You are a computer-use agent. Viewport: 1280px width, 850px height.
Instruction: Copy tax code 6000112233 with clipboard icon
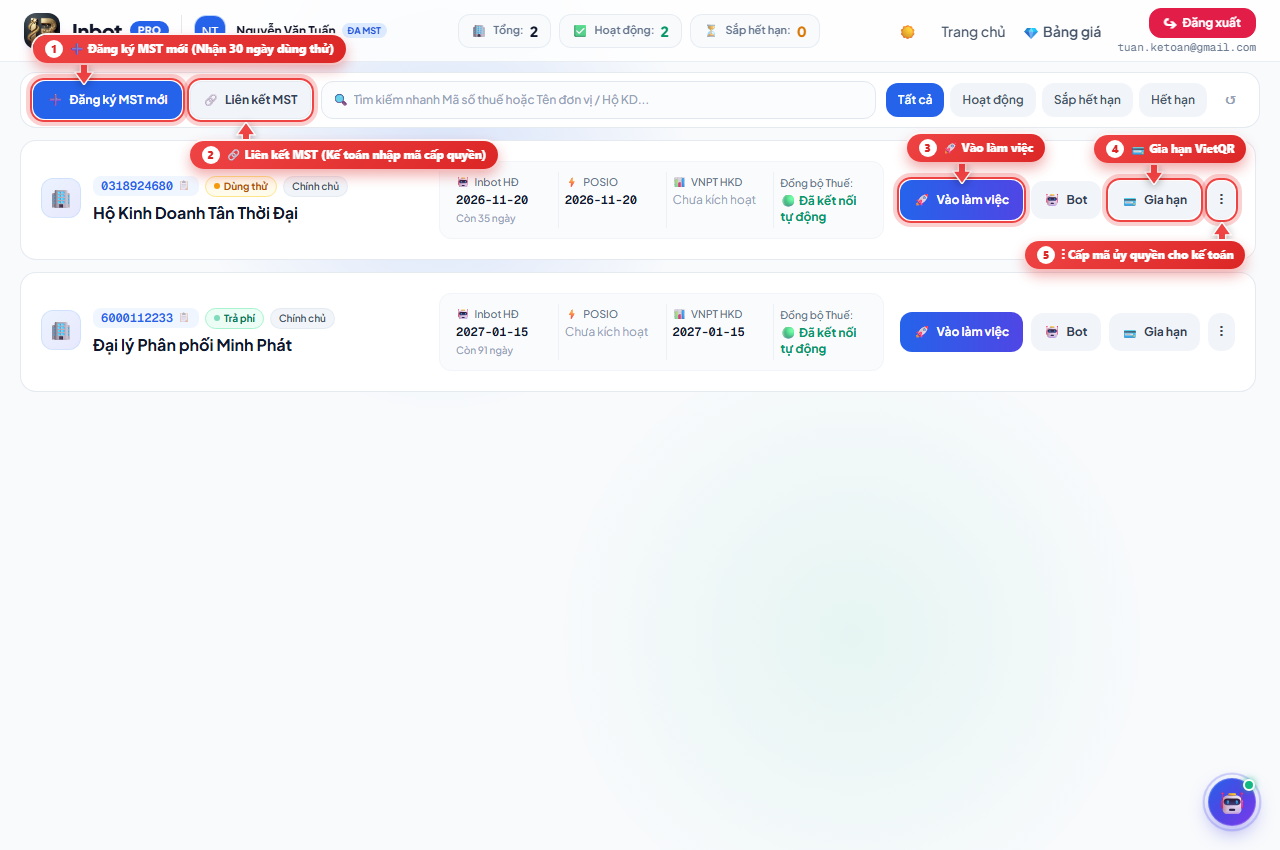pyautogui.click(x=184, y=318)
